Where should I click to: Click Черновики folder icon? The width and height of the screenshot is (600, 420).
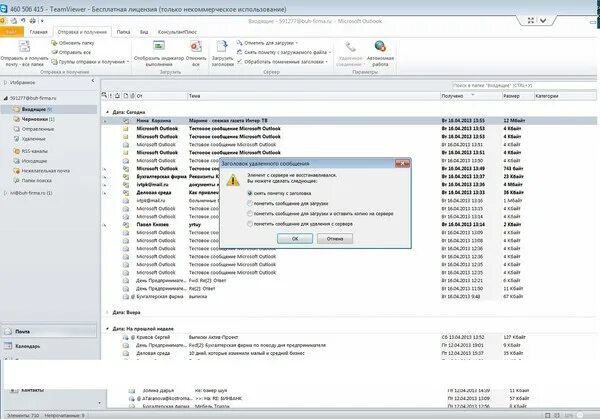(x=16, y=119)
